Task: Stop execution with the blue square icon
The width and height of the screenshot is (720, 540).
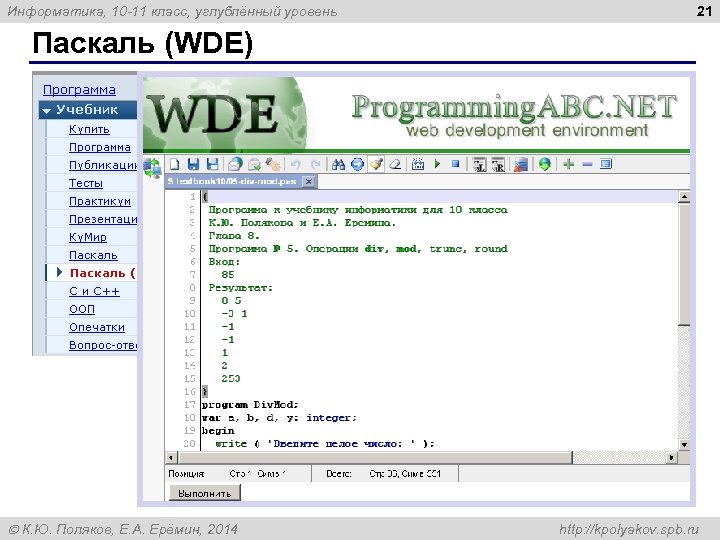Action: [456, 163]
